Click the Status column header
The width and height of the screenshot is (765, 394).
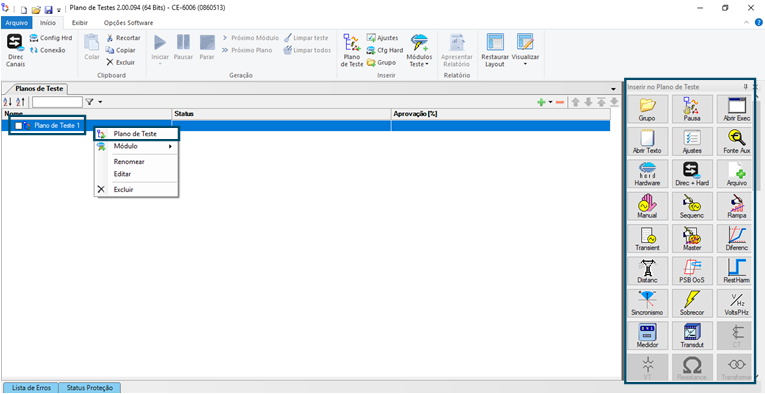(x=282, y=114)
